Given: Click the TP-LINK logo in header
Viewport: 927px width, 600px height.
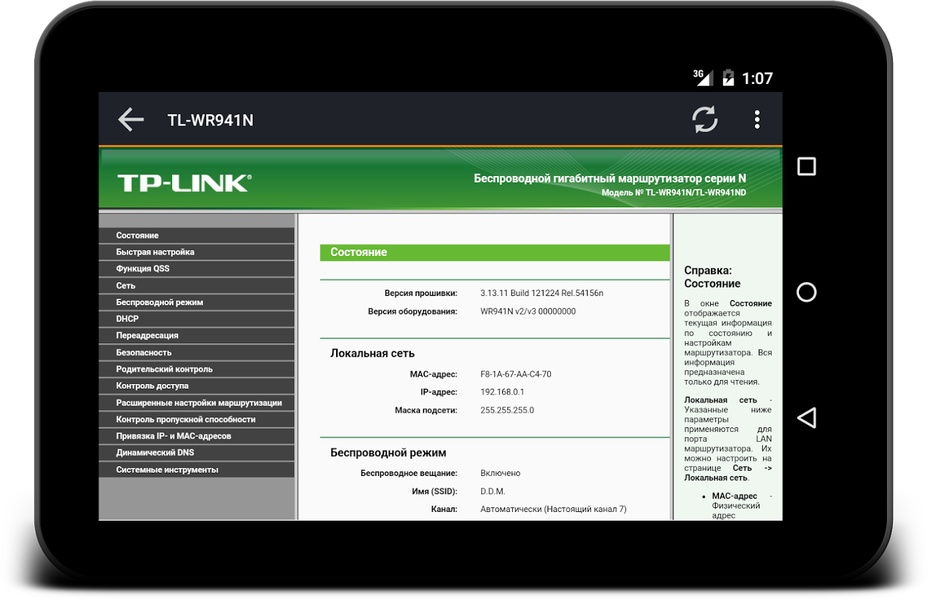Looking at the screenshot, I should tap(184, 183).
